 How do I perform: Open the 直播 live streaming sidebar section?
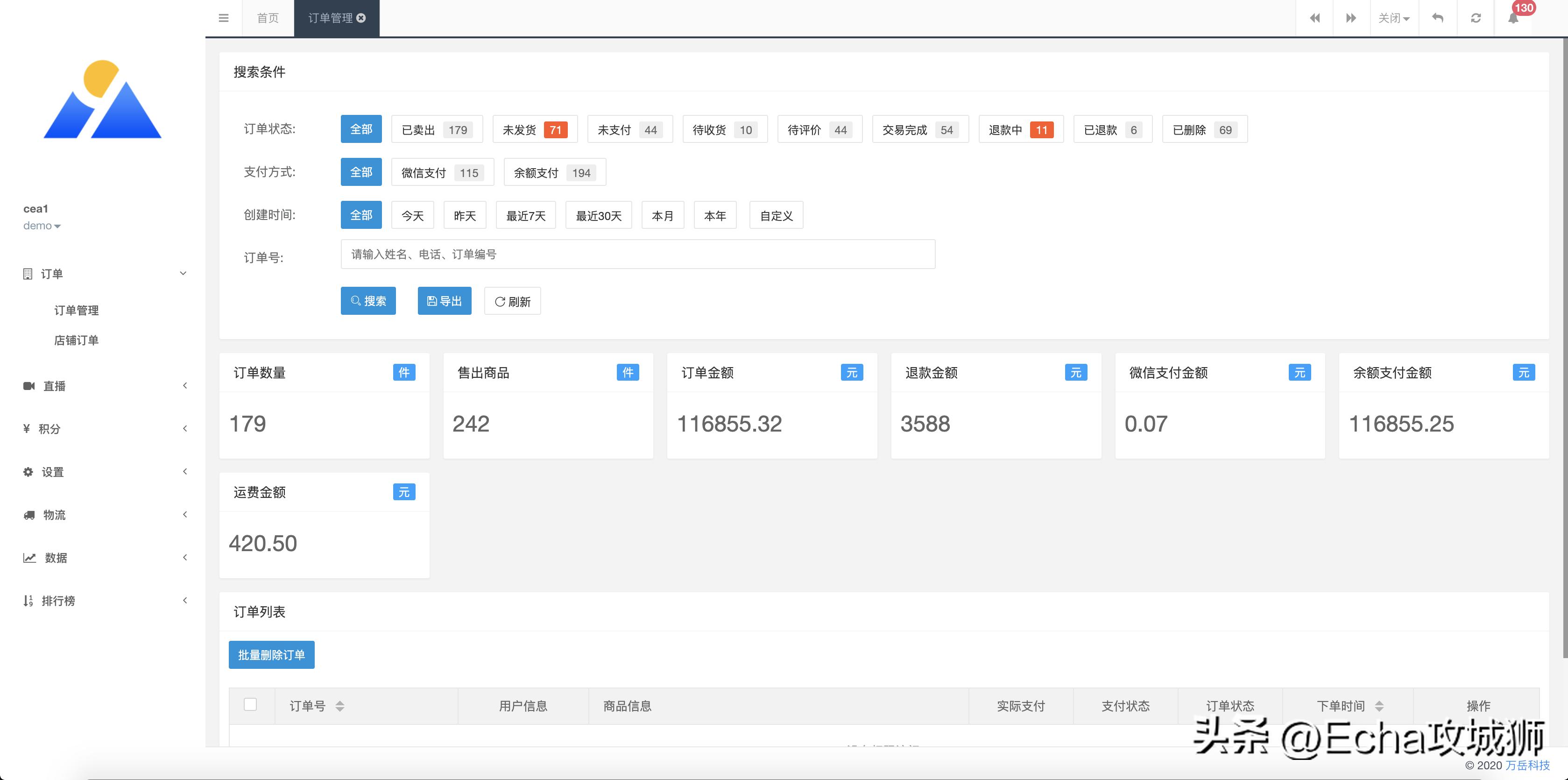(54, 385)
